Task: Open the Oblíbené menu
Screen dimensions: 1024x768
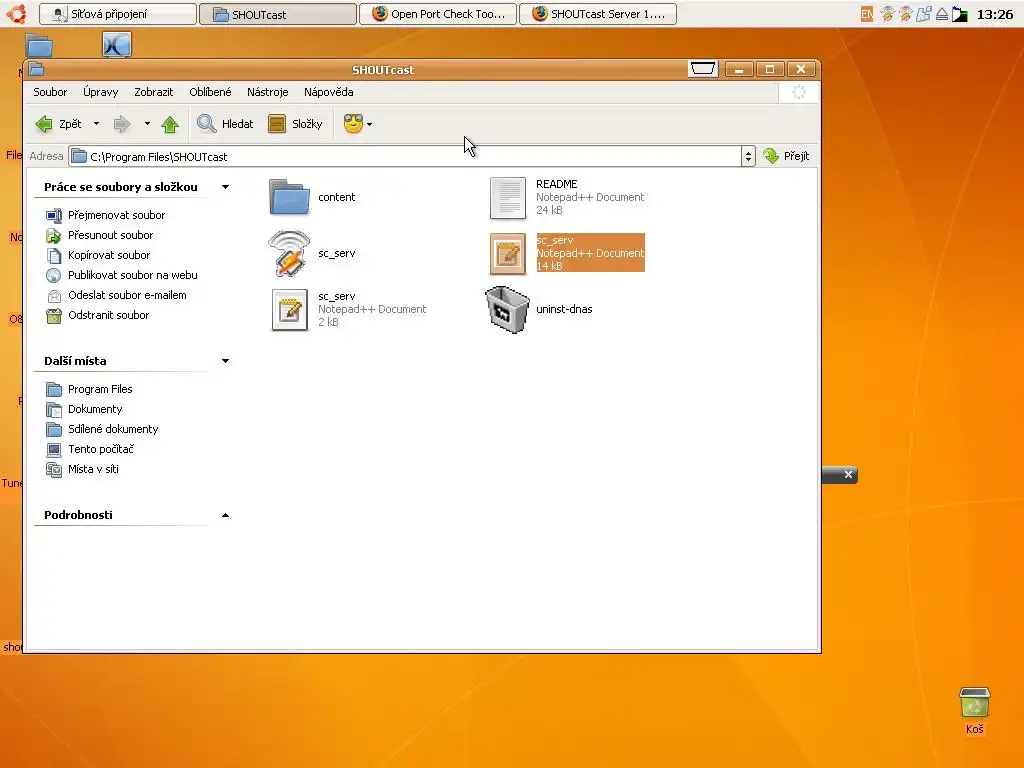Action: [x=210, y=92]
